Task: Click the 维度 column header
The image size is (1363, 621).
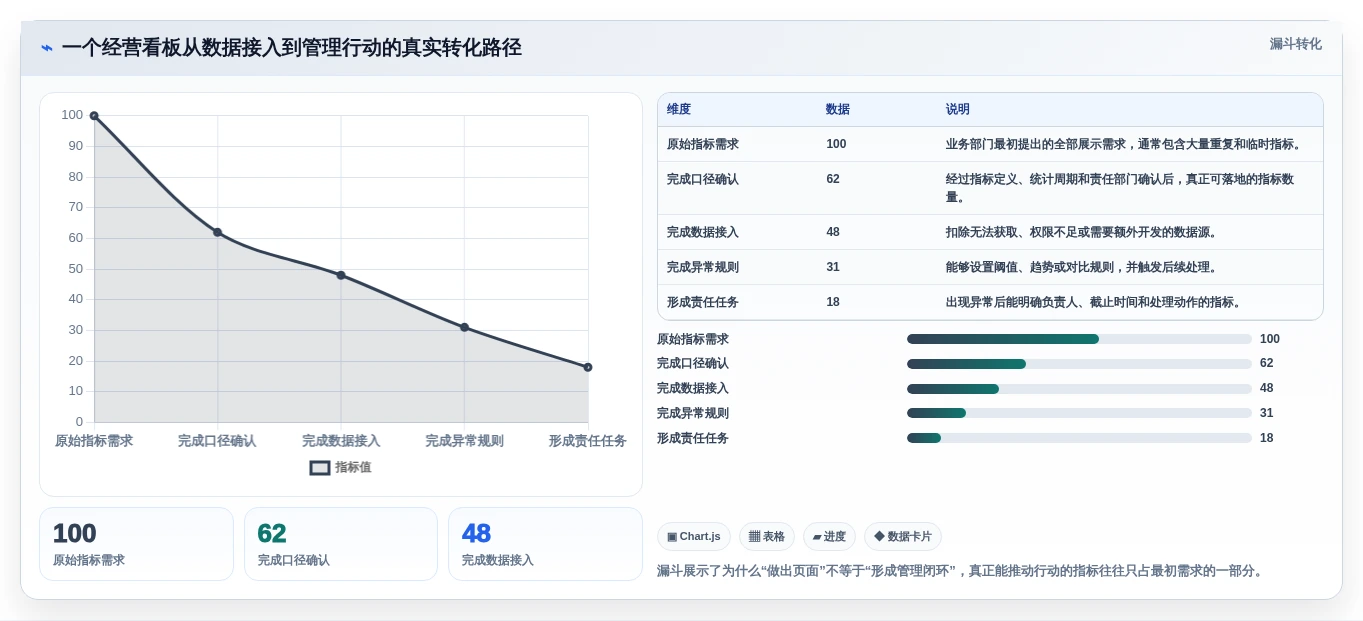Action: coord(679,109)
